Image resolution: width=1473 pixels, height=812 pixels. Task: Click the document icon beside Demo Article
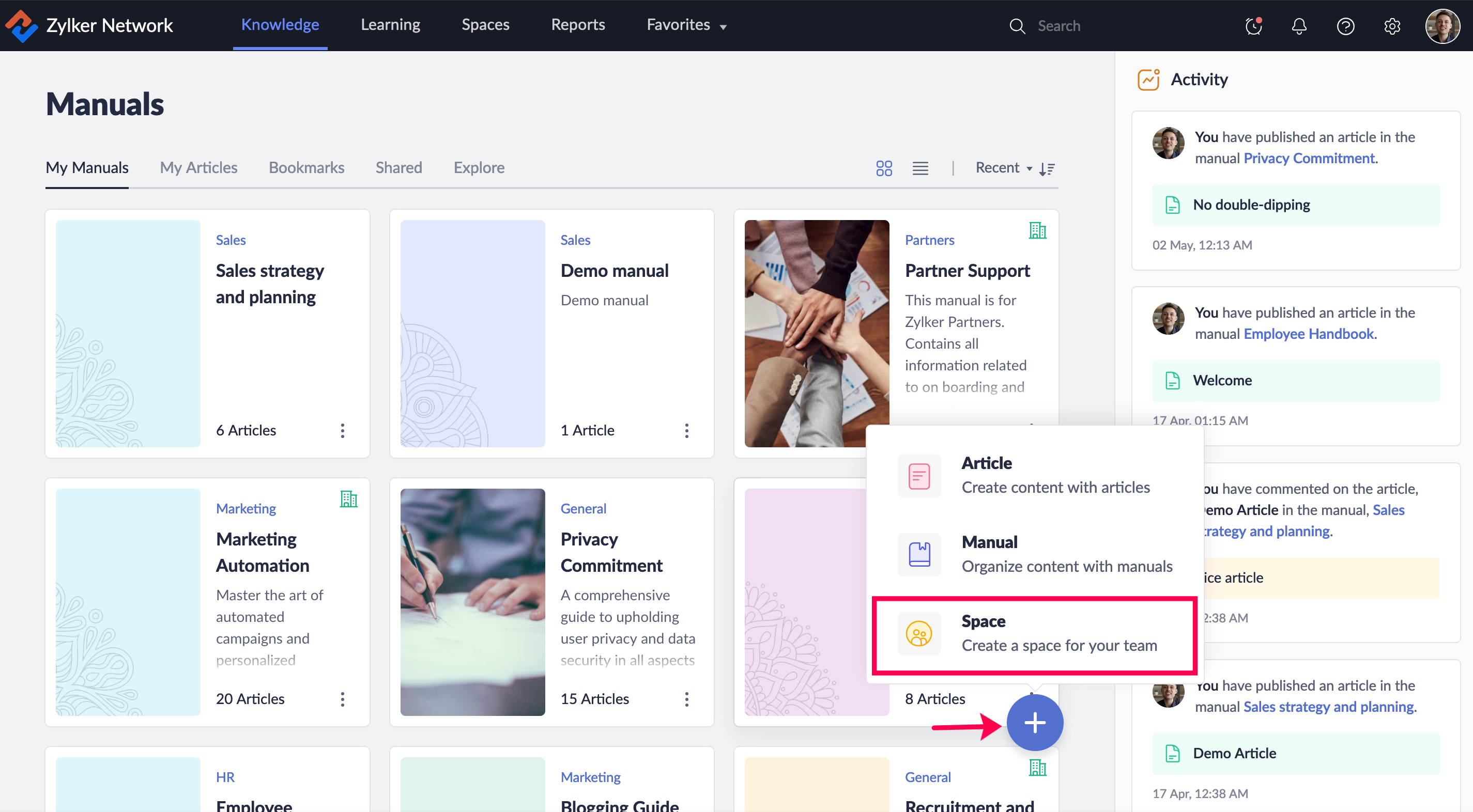pyautogui.click(x=1172, y=753)
